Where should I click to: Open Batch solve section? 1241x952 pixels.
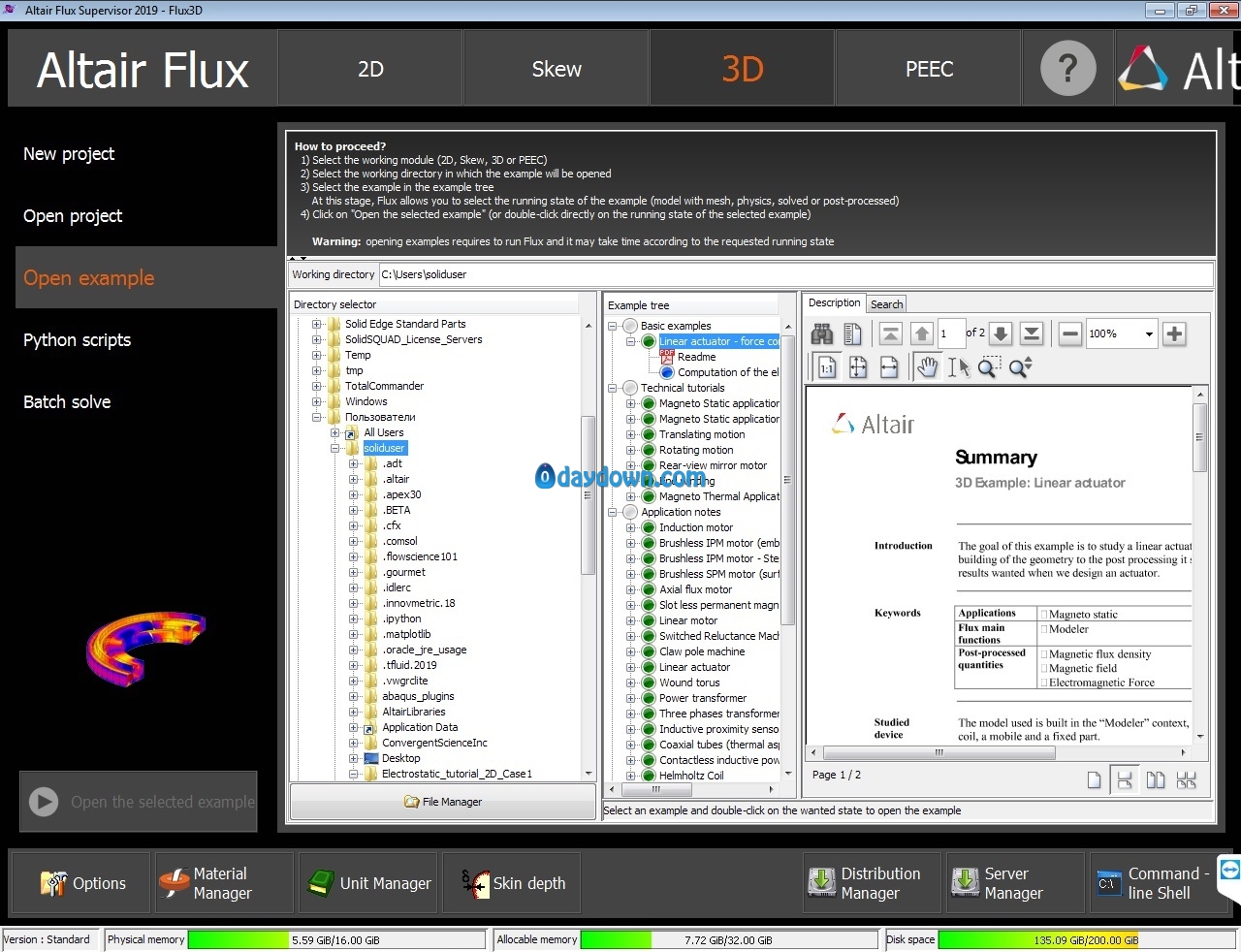(67, 402)
